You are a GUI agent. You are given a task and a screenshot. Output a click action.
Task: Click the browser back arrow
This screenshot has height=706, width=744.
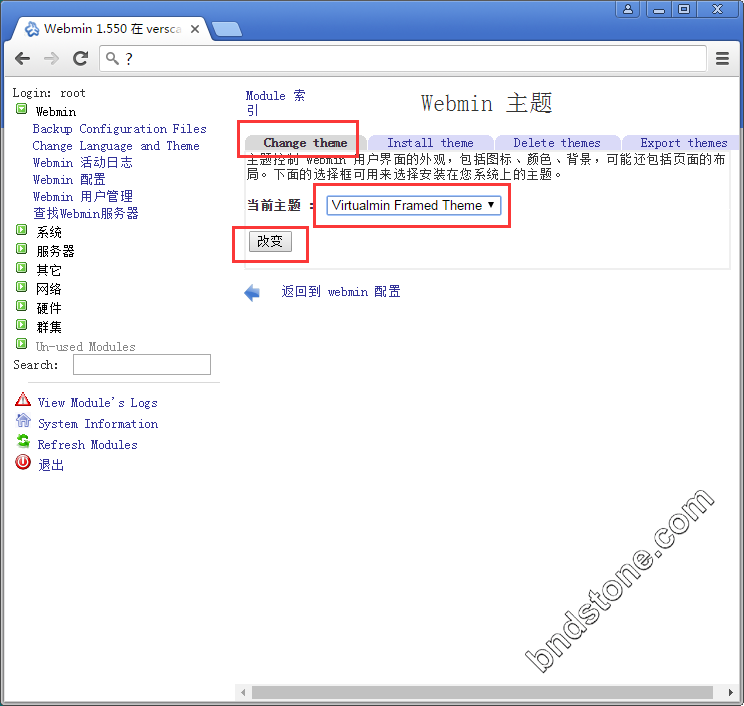coord(22,58)
